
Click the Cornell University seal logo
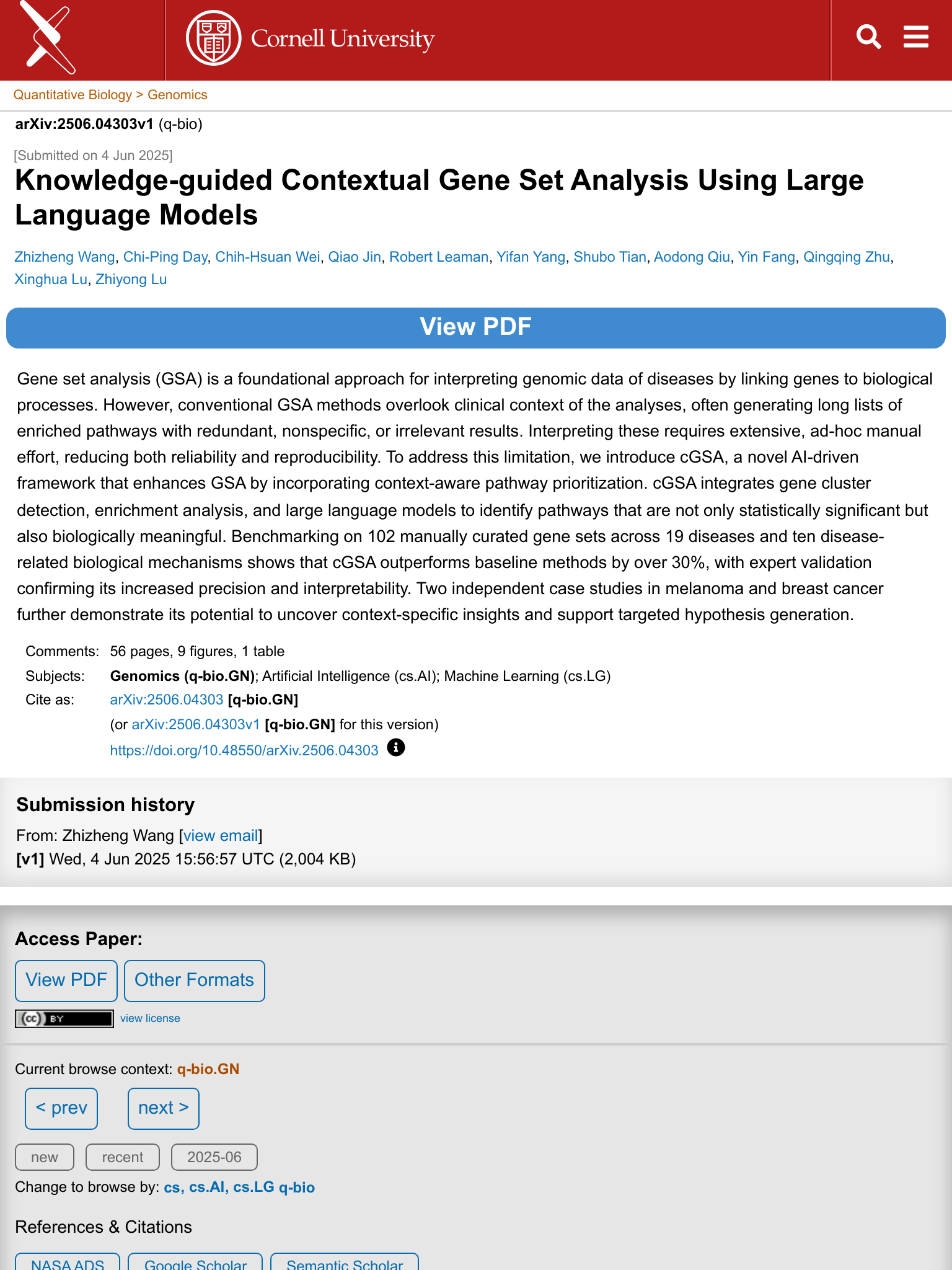pyautogui.click(x=213, y=38)
